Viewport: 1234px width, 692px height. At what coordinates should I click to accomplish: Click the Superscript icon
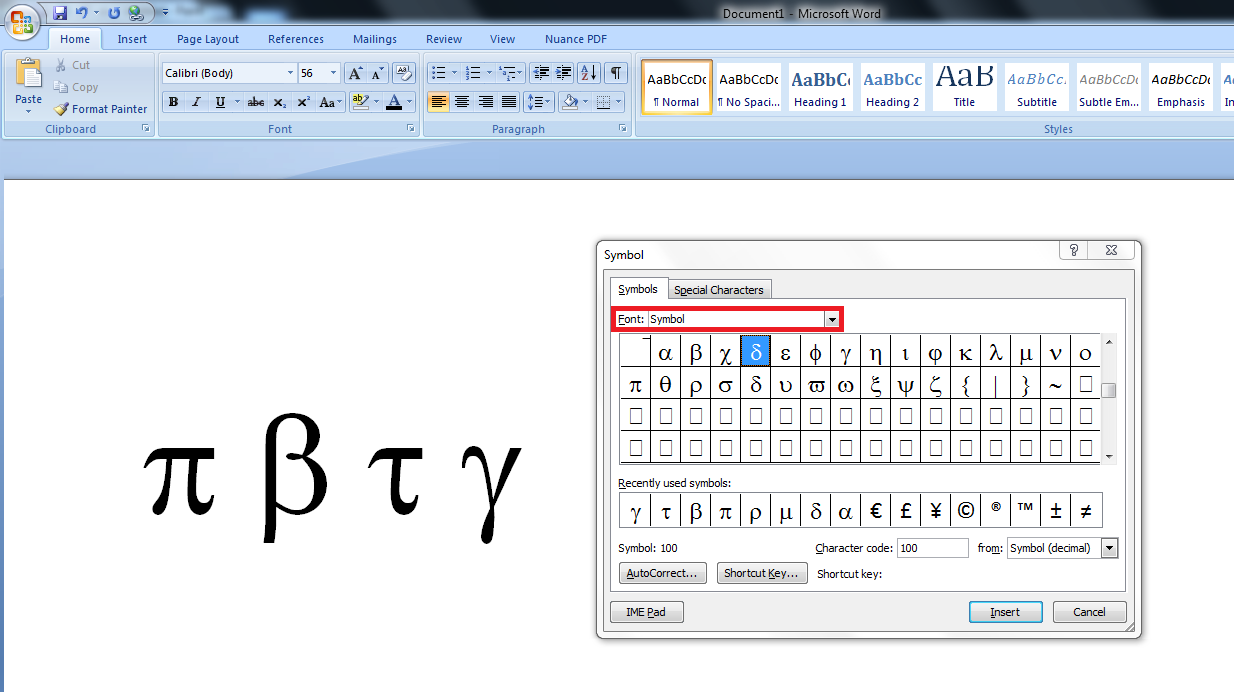pos(302,102)
